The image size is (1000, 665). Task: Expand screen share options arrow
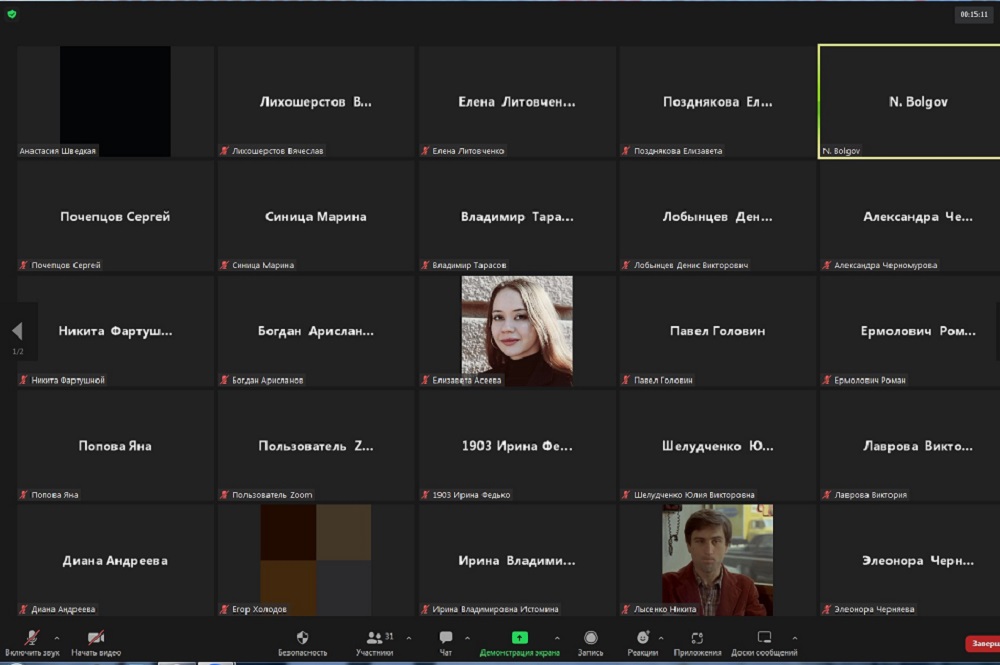click(x=557, y=637)
